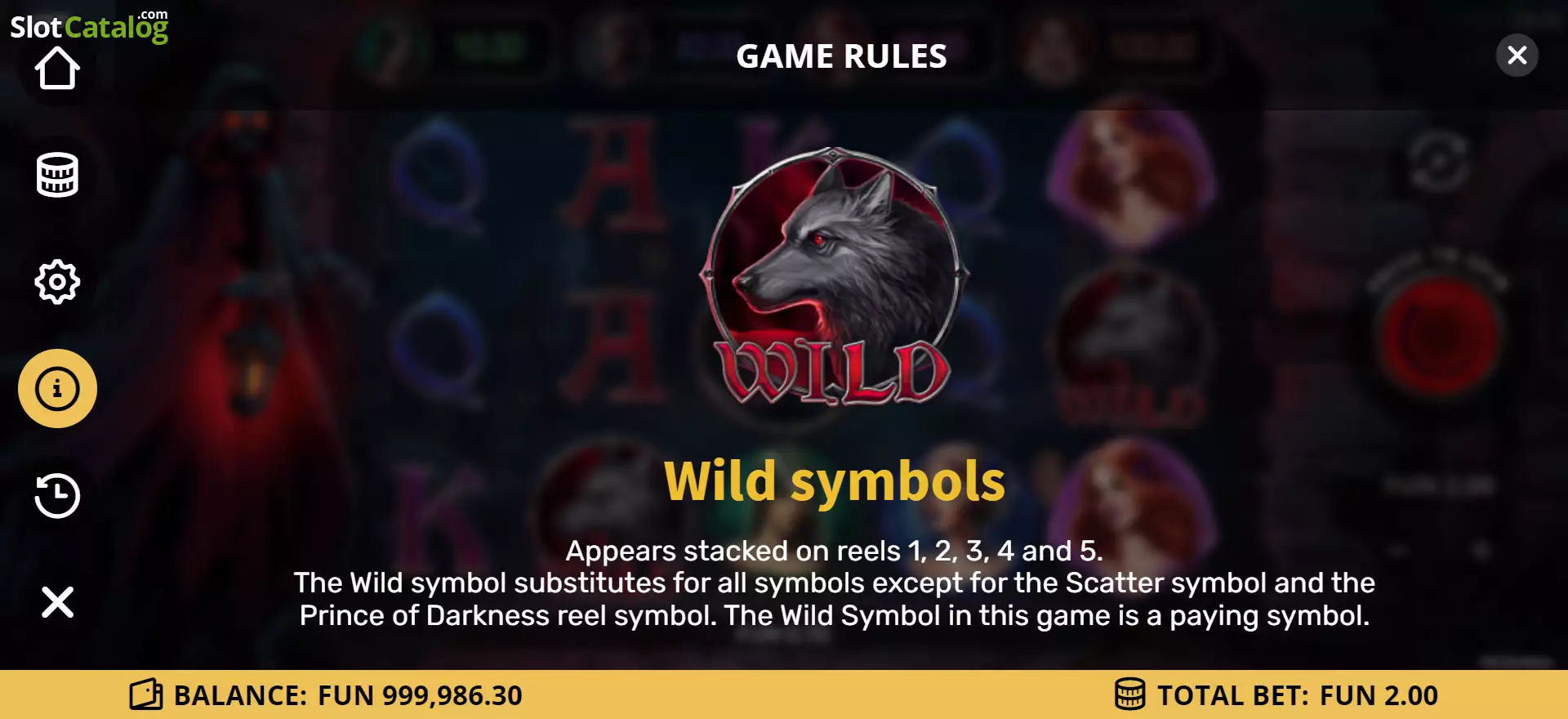Click the coin stack icon beside Total Bet
Image resolution: width=1568 pixels, height=719 pixels.
click(x=1130, y=694)
